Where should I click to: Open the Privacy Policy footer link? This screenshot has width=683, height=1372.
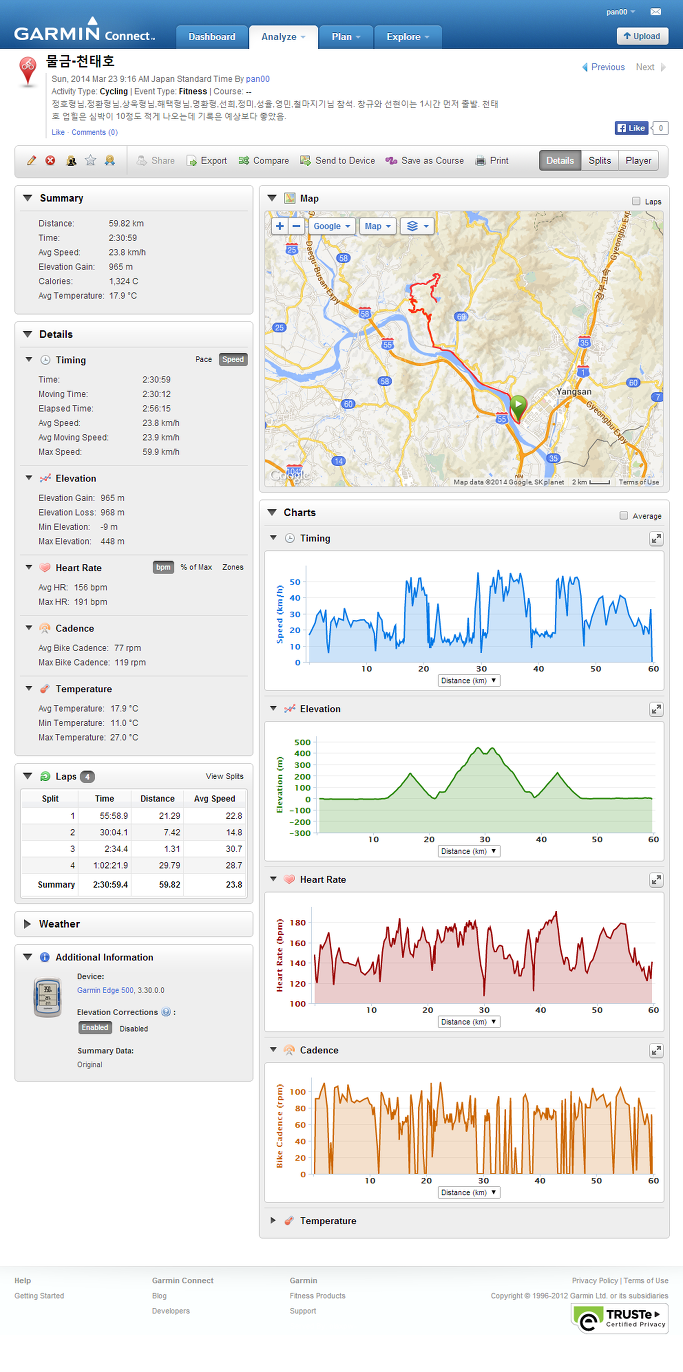(595, 1280)
